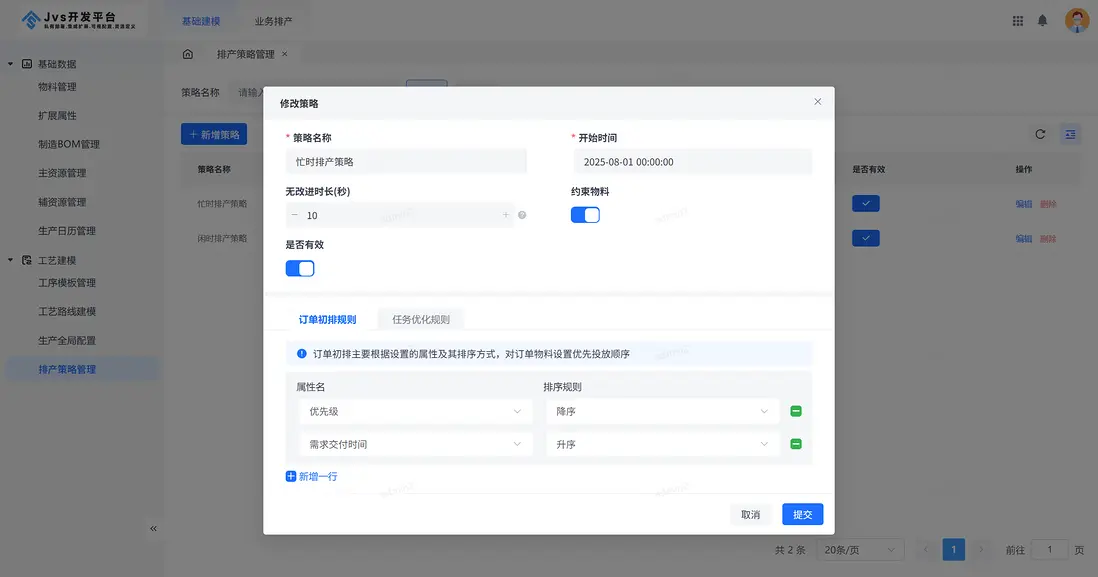Open 生产日历管理 in sidebar
Screen dimensions: 1098x577
[x=67, y=230]
